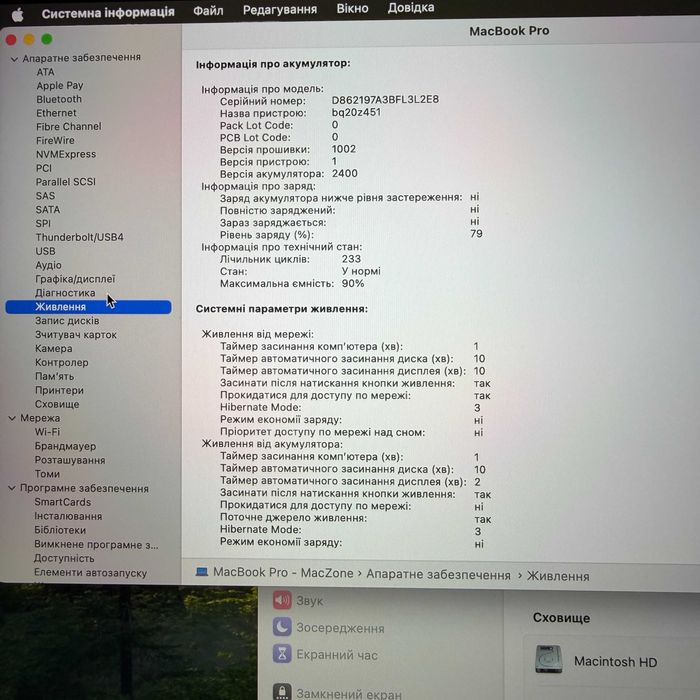Click the serial number D862197A3BFL3L2E8
The height and width of the screenshot is (700, 700).
(x=385, y=100)
